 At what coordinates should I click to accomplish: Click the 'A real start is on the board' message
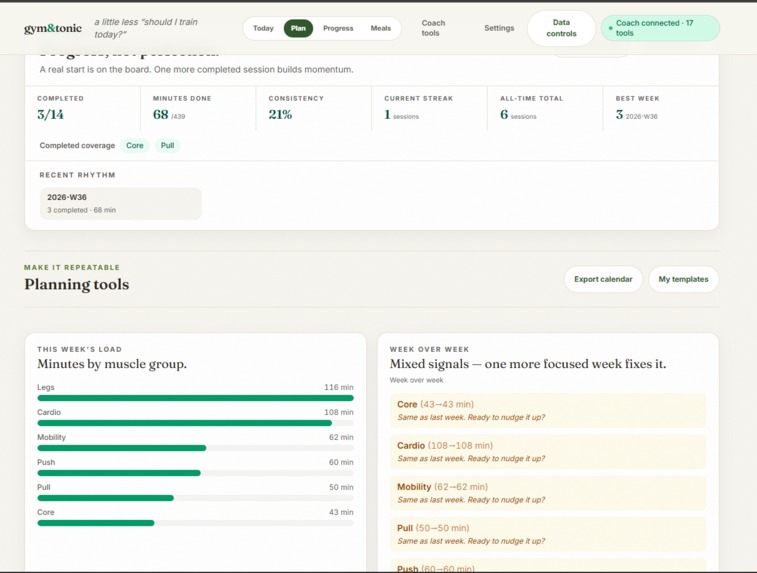tap(196, 70)
